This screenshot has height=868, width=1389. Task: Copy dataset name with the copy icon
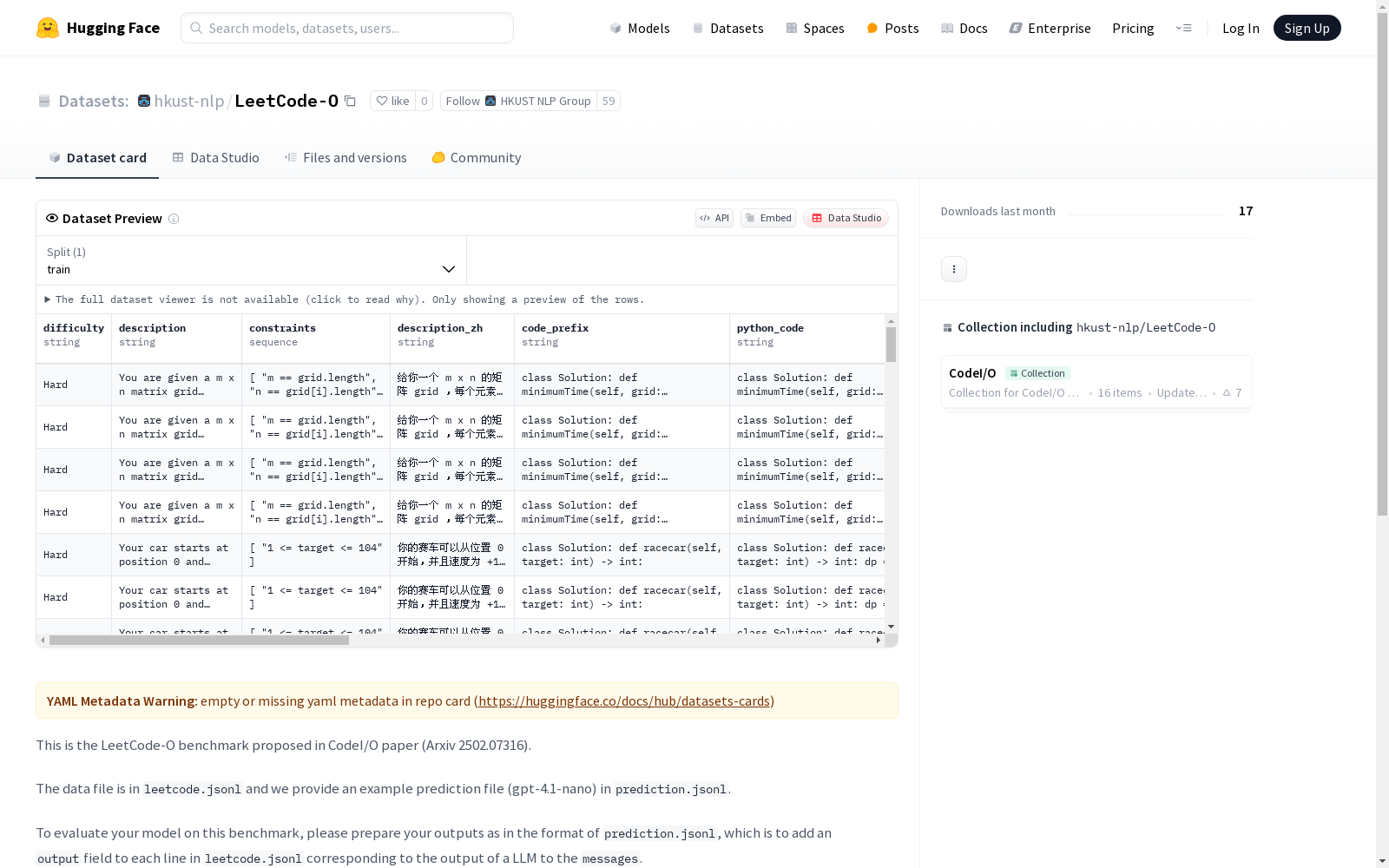[x=350, y=101]
